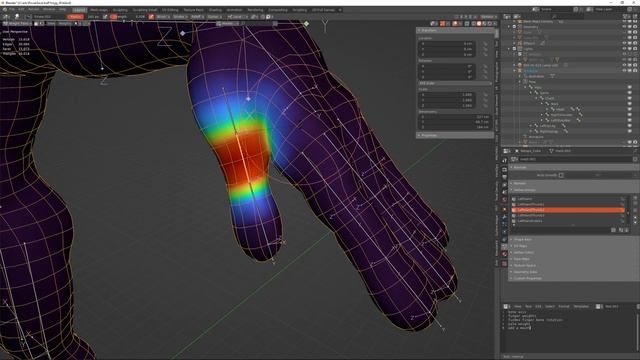Click the Blender logo icon in menu bar
The height and width of the screenshot is (360, 640).
pyautogui.click(x=4, y=9)
